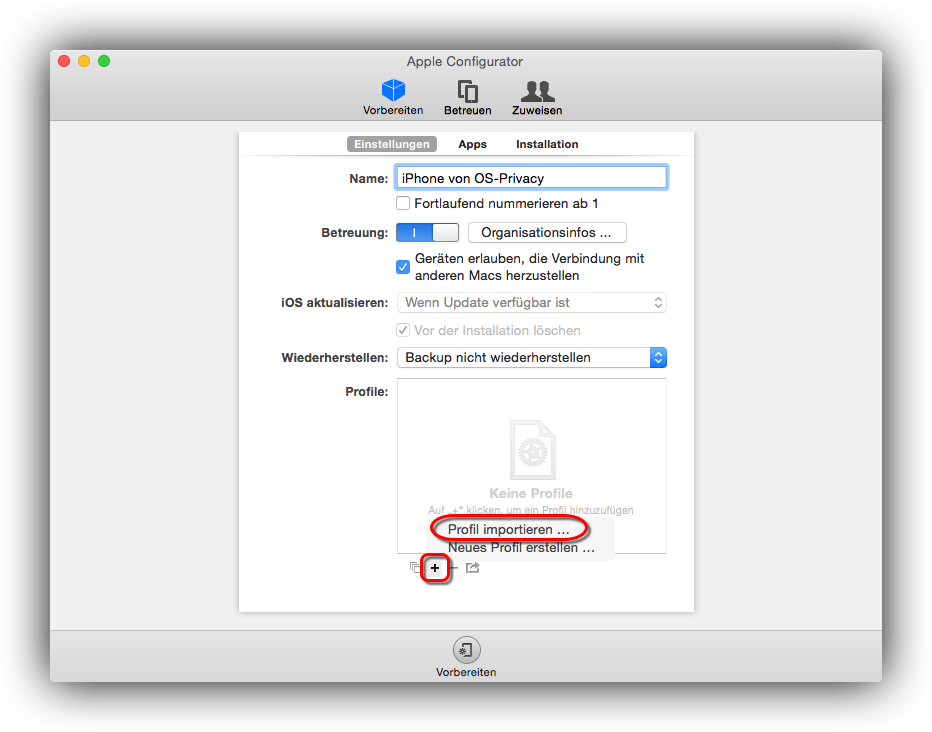Click into the Name text field

[x=531, y=178]
